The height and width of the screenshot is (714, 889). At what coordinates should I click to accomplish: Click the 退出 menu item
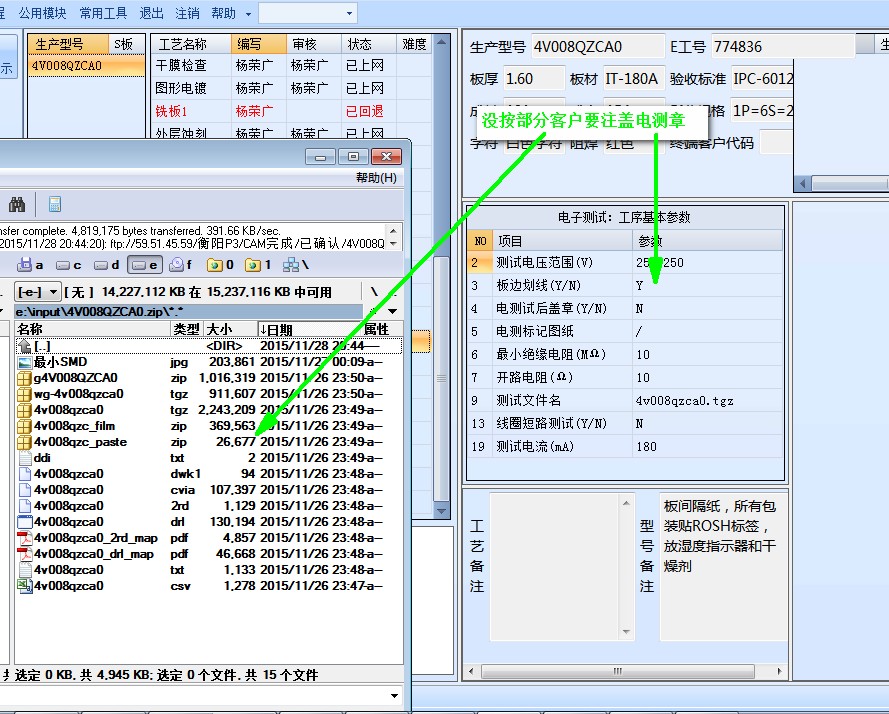(151, 13)
